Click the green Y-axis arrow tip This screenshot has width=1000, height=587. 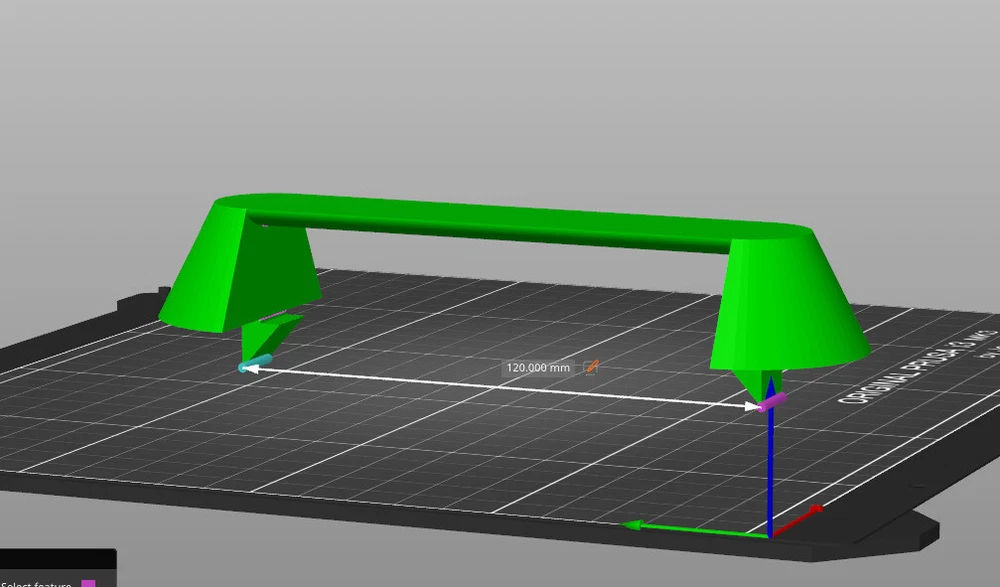630,526
